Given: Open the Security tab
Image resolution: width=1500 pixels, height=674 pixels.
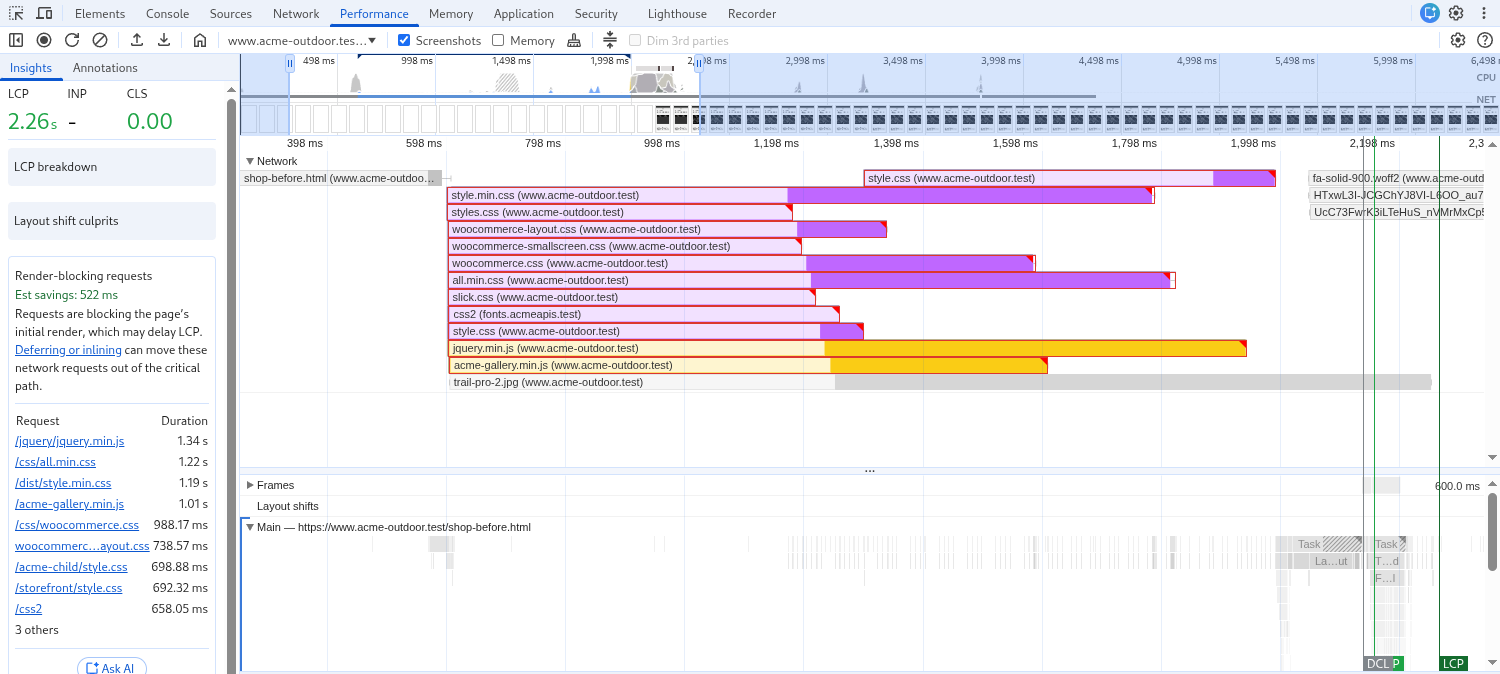Looking at the screenshot, I should [x=596, y=13].
